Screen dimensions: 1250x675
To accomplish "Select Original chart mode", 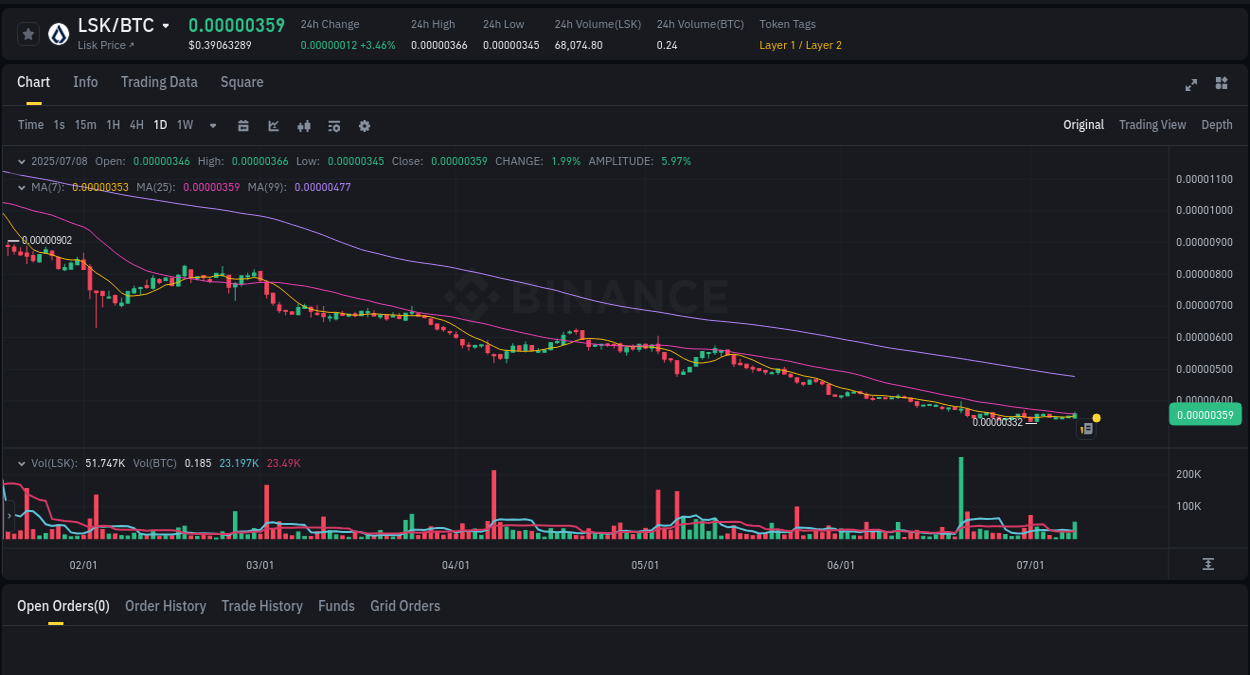I will click(x=1083, y=125).
